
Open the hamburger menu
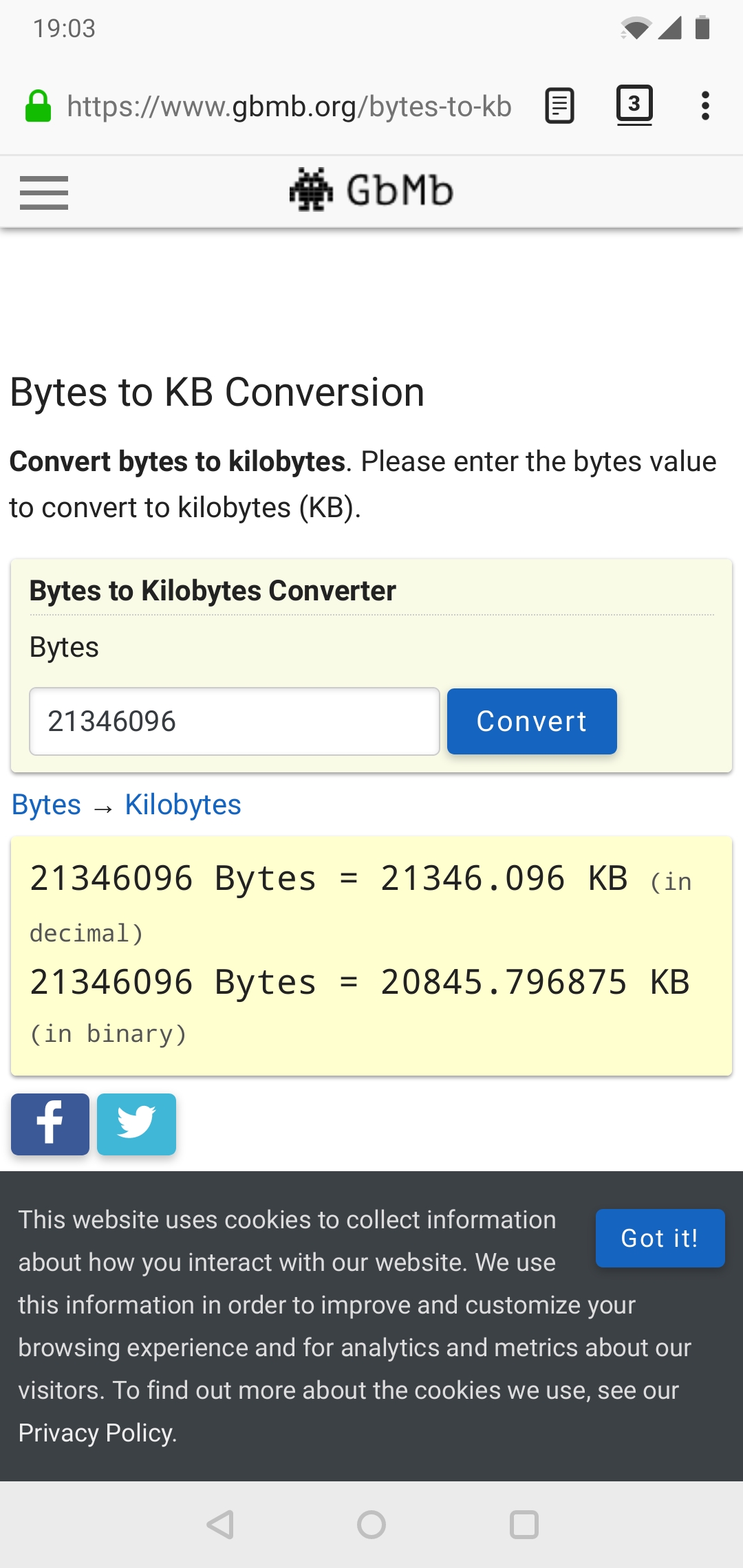pyautogui.click(x=43, y=191)
